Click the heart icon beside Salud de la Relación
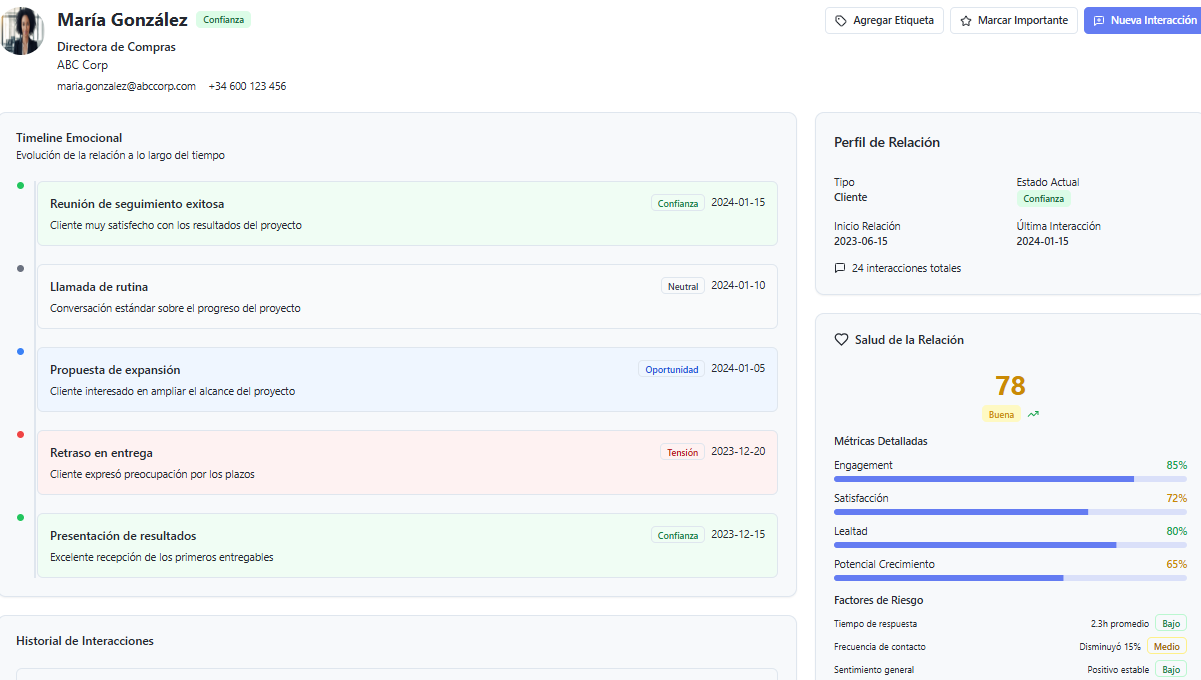The height and width of the screenshot is (680, 1201). click(841, 340)
